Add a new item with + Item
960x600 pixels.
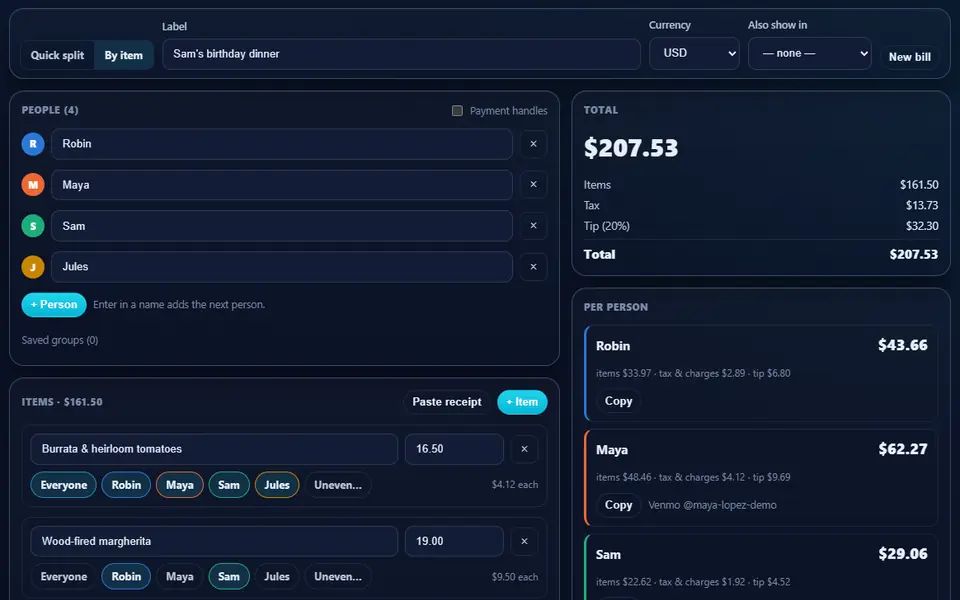tap(522, 402)
